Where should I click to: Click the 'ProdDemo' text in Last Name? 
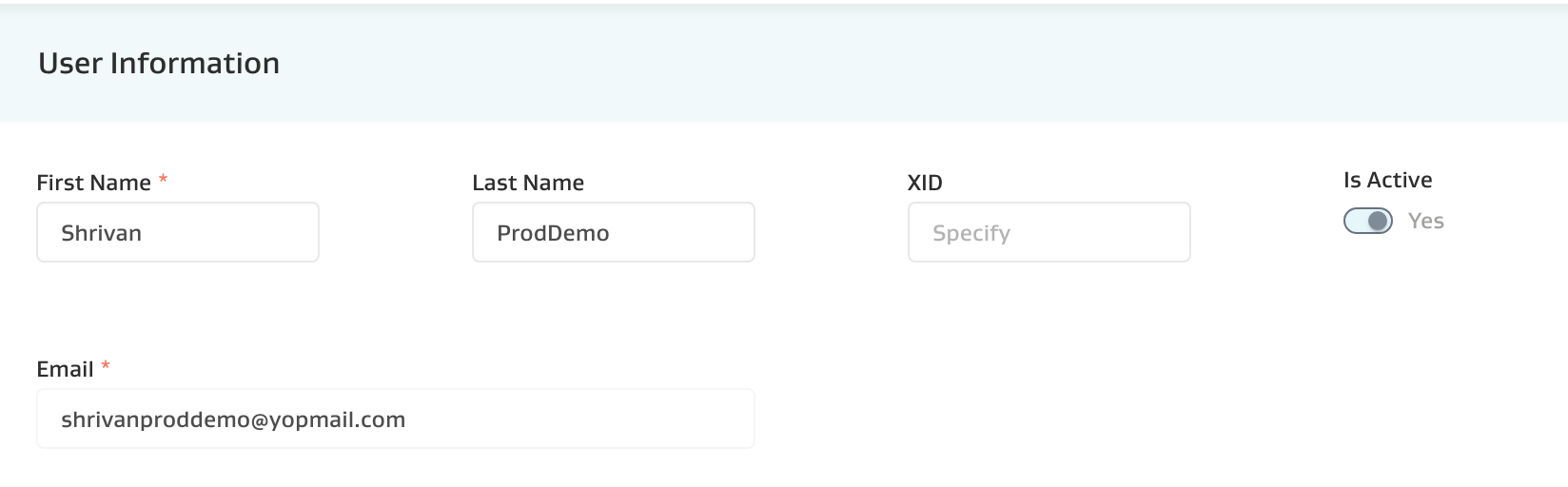553,233
